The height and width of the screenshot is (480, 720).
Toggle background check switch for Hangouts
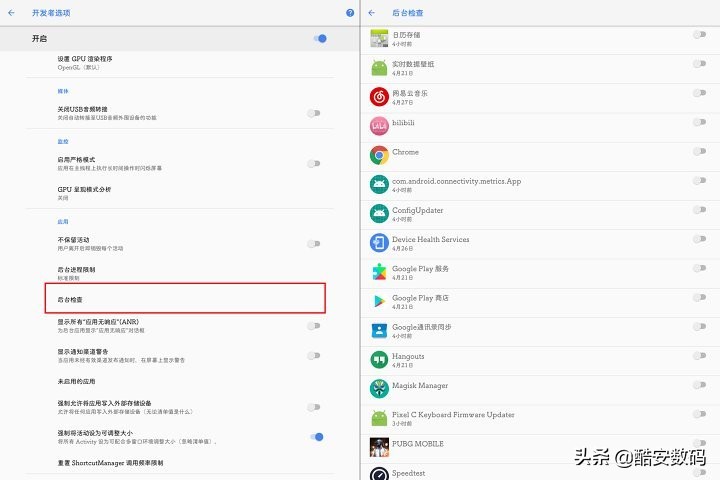(699, 356)
